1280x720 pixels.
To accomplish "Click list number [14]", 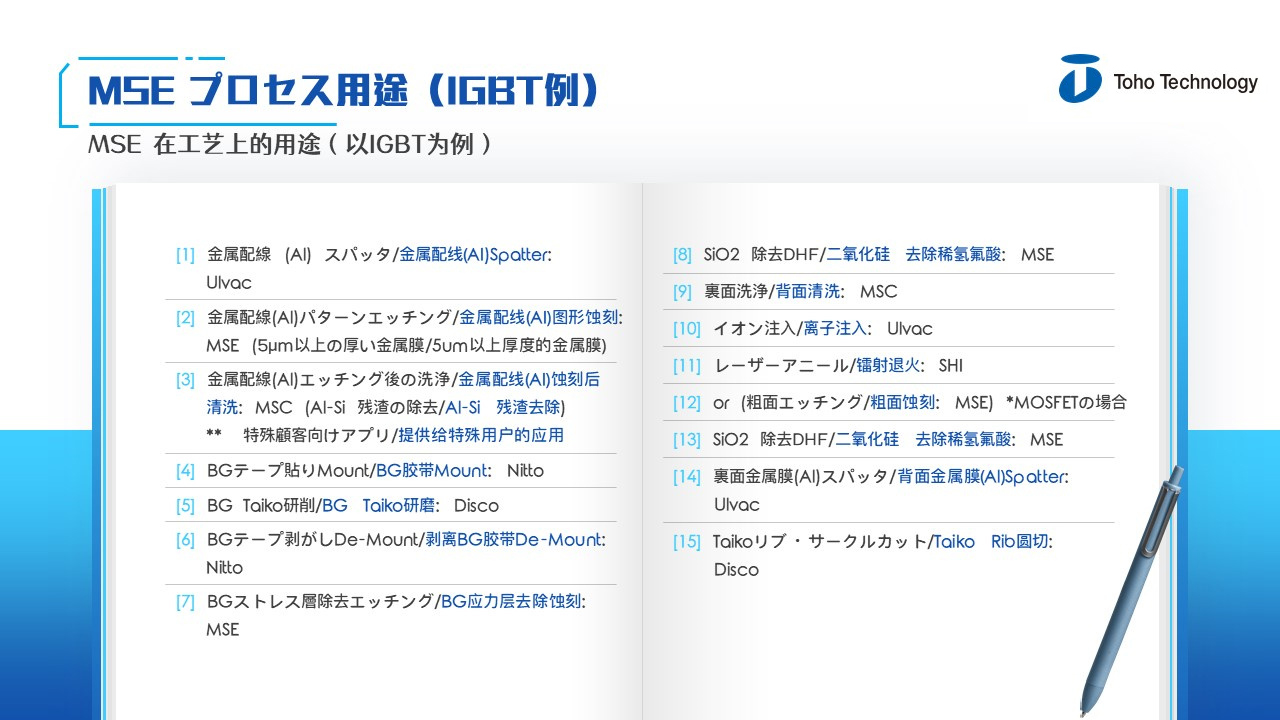I will click(x=686, y=477).
